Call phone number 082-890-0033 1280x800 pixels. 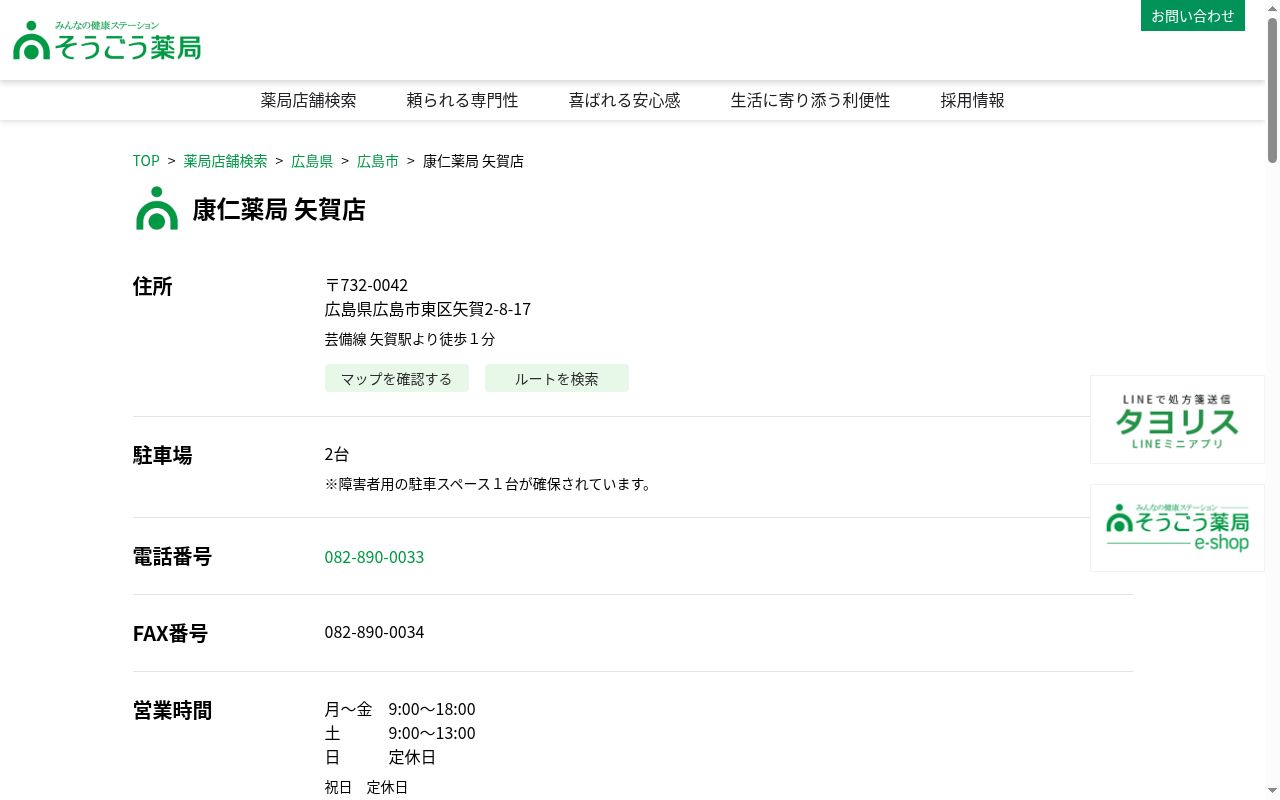[x=374, y=557]
